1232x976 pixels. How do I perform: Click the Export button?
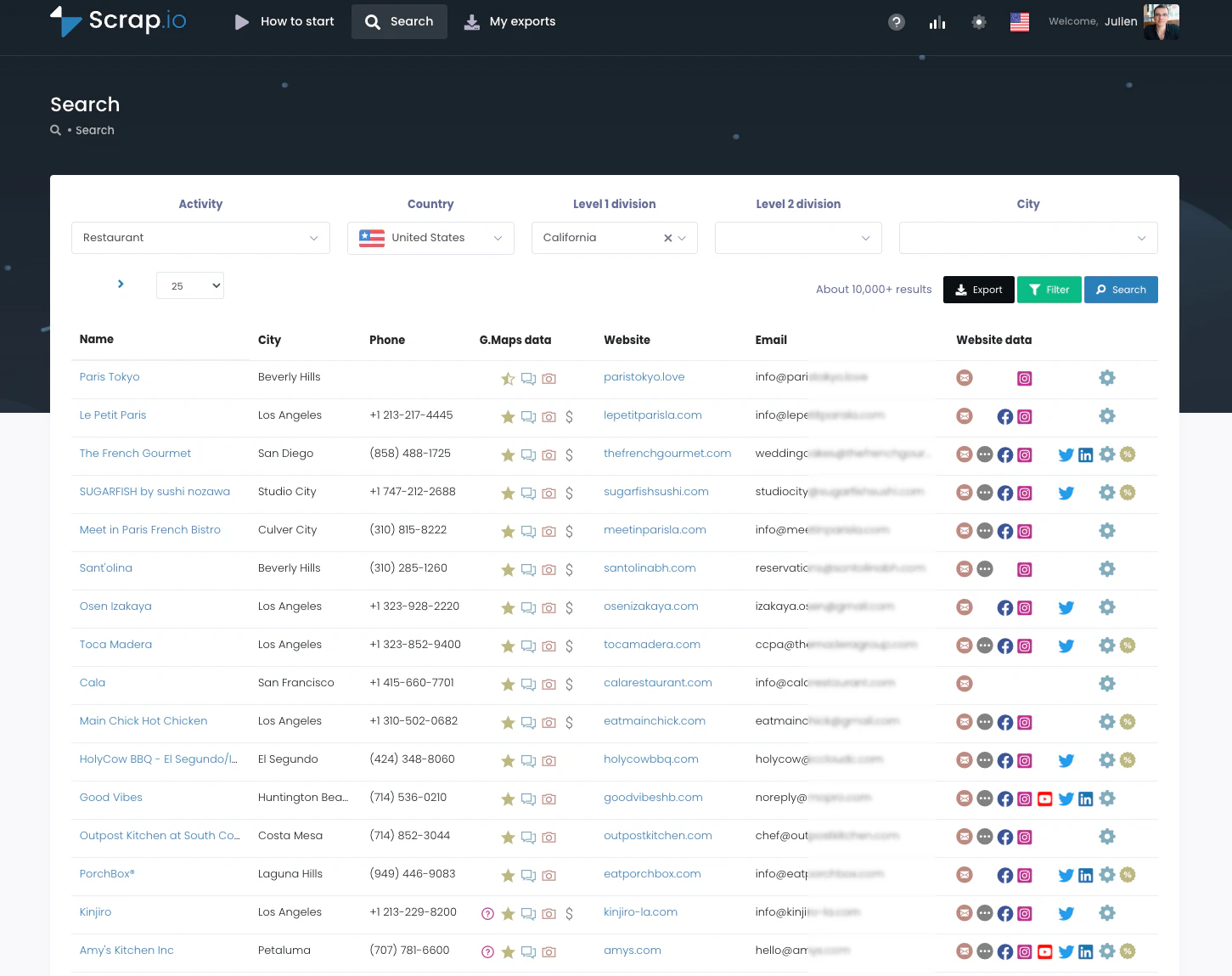coord(978,290)
